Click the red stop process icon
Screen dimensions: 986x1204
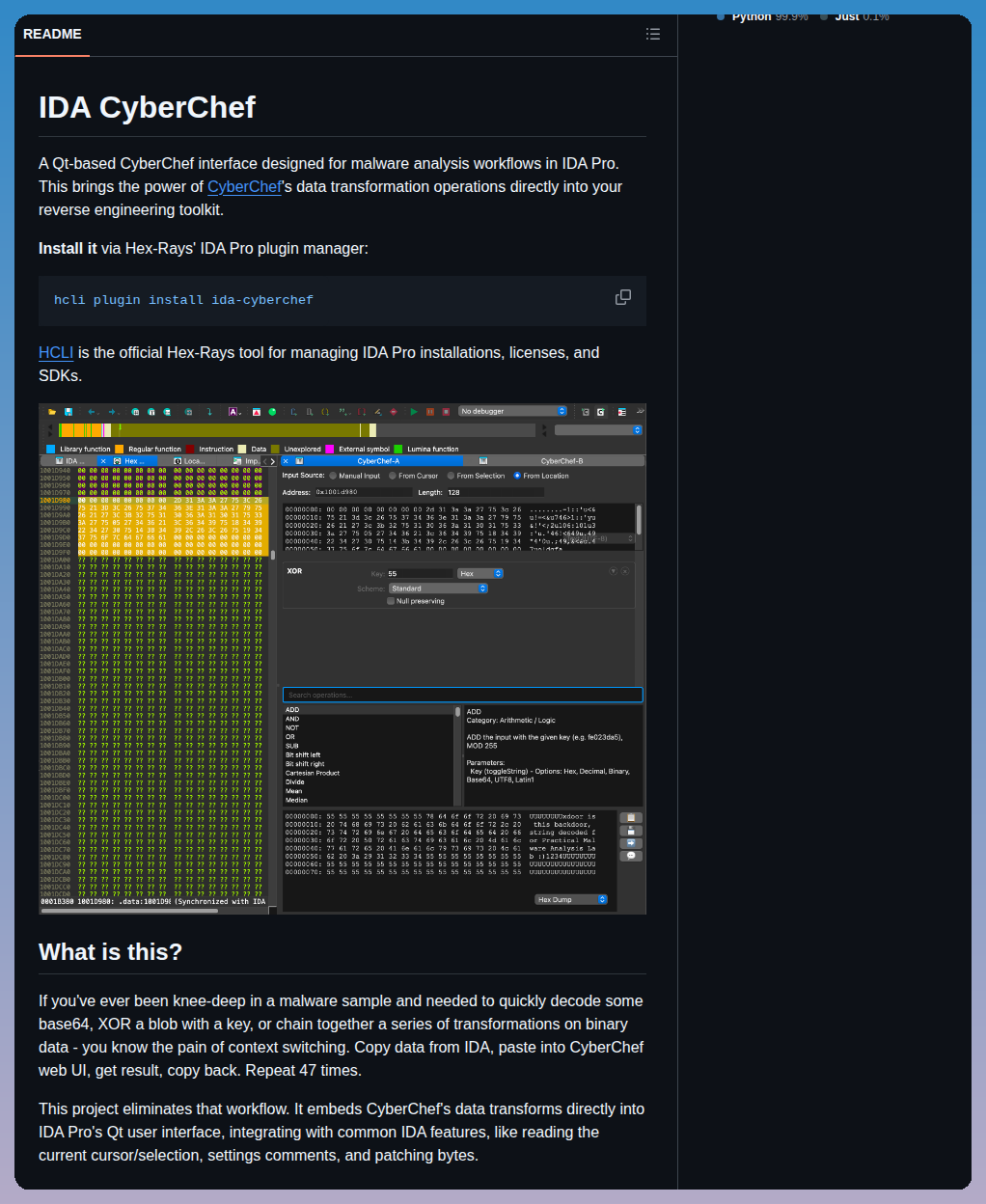click(446, 412)
